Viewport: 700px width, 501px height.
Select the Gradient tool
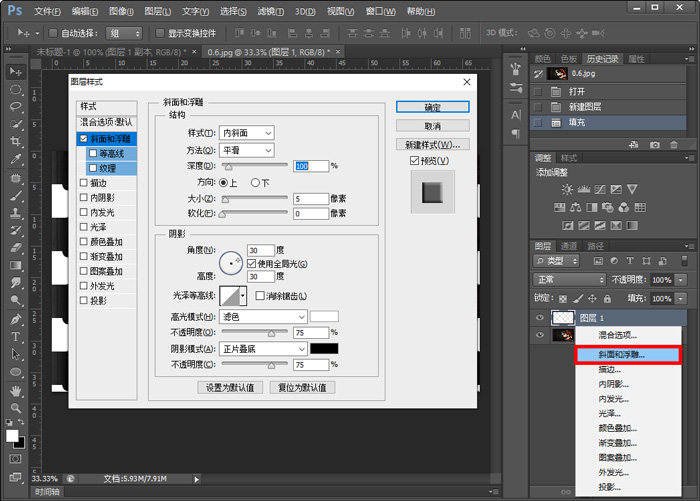(x=16, y=265)
